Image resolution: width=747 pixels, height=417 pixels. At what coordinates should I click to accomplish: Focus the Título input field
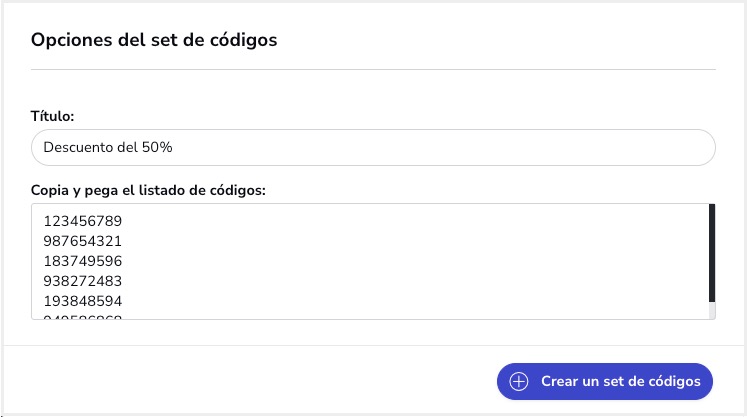(x=373, y=147)
